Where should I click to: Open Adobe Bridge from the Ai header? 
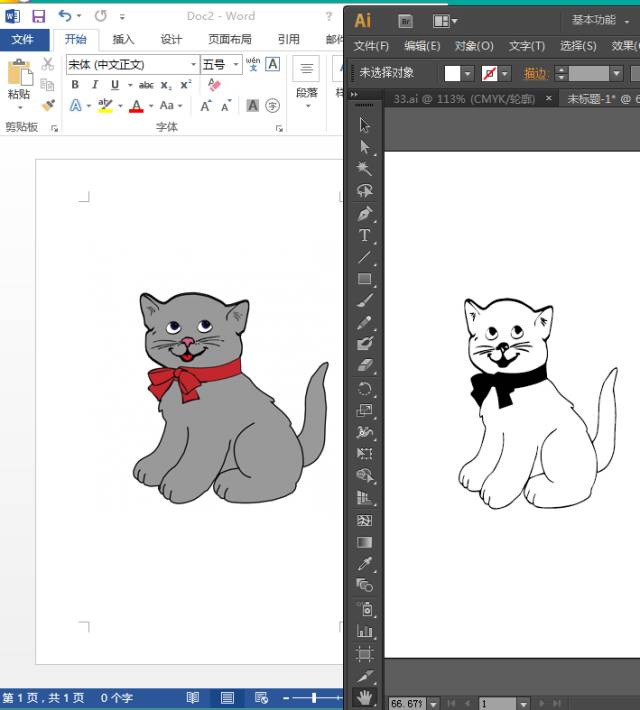[405, 20]
